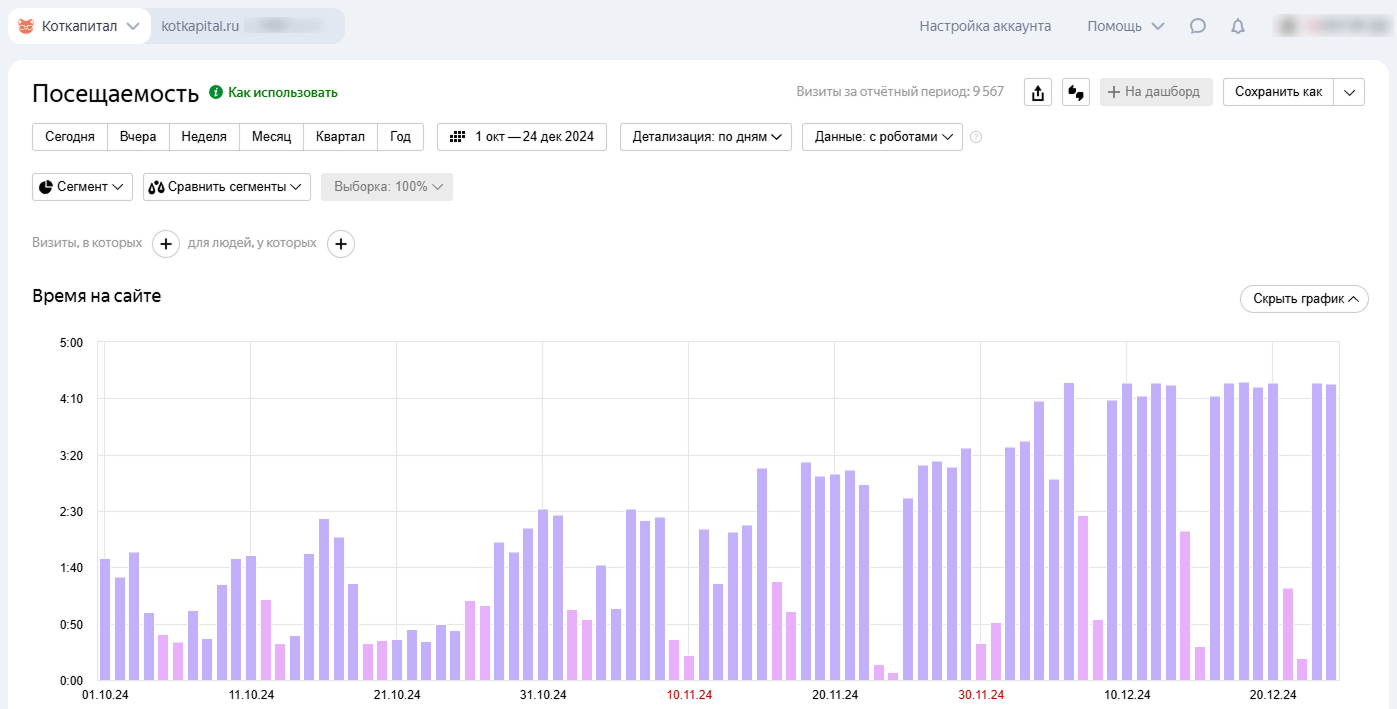
Task: Open the calendar date range picker
Action: click(522, 137)
